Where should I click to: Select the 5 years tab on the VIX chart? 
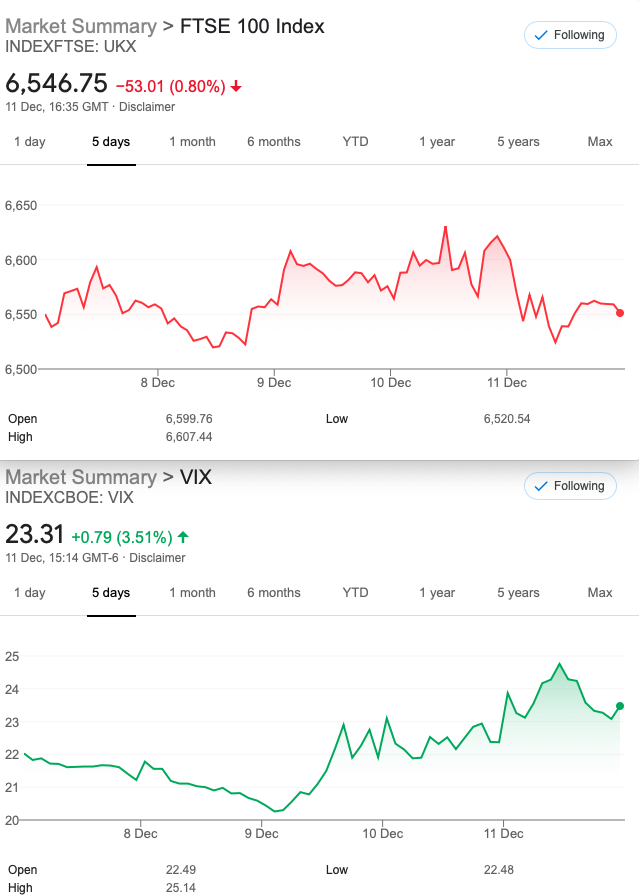(518, 593)
